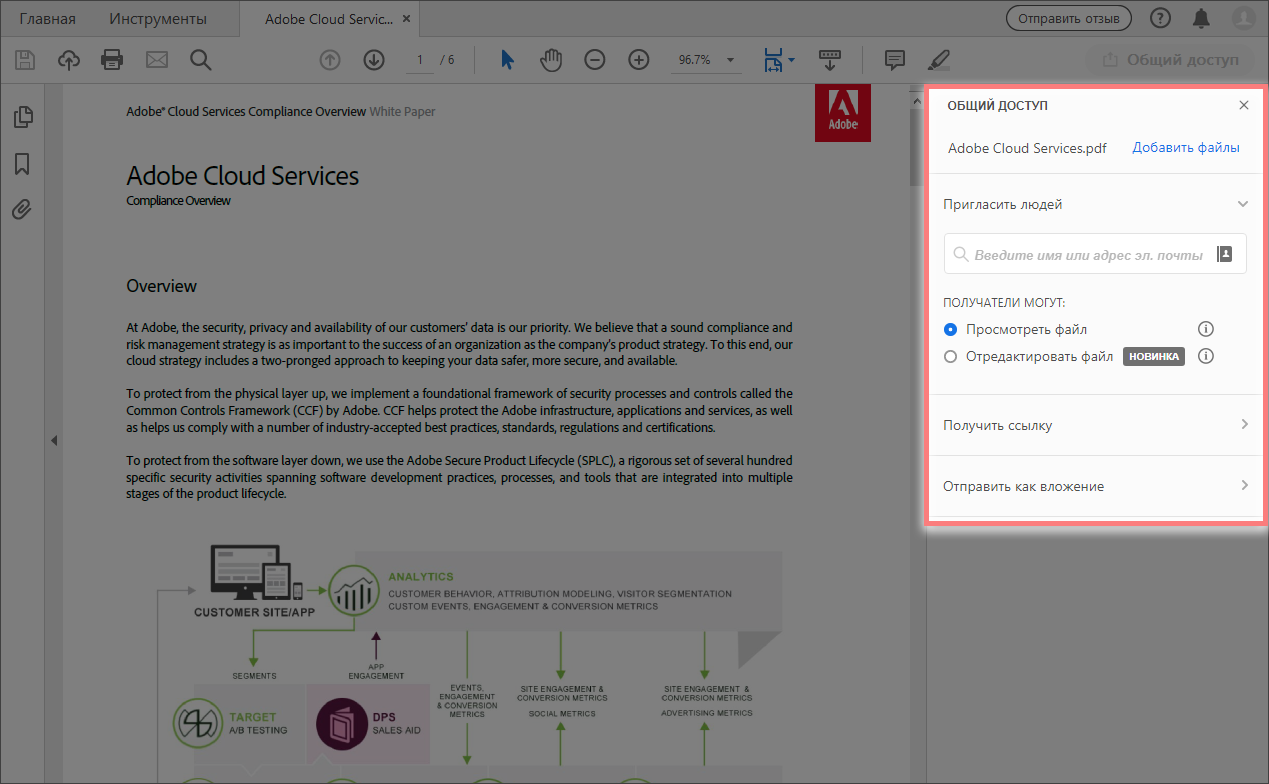Viewport: 1269px width, 784px height.
Task: Close the Adobe Cloud Servic... document tab
Action: pyautogui.click(x=405, y=19)
